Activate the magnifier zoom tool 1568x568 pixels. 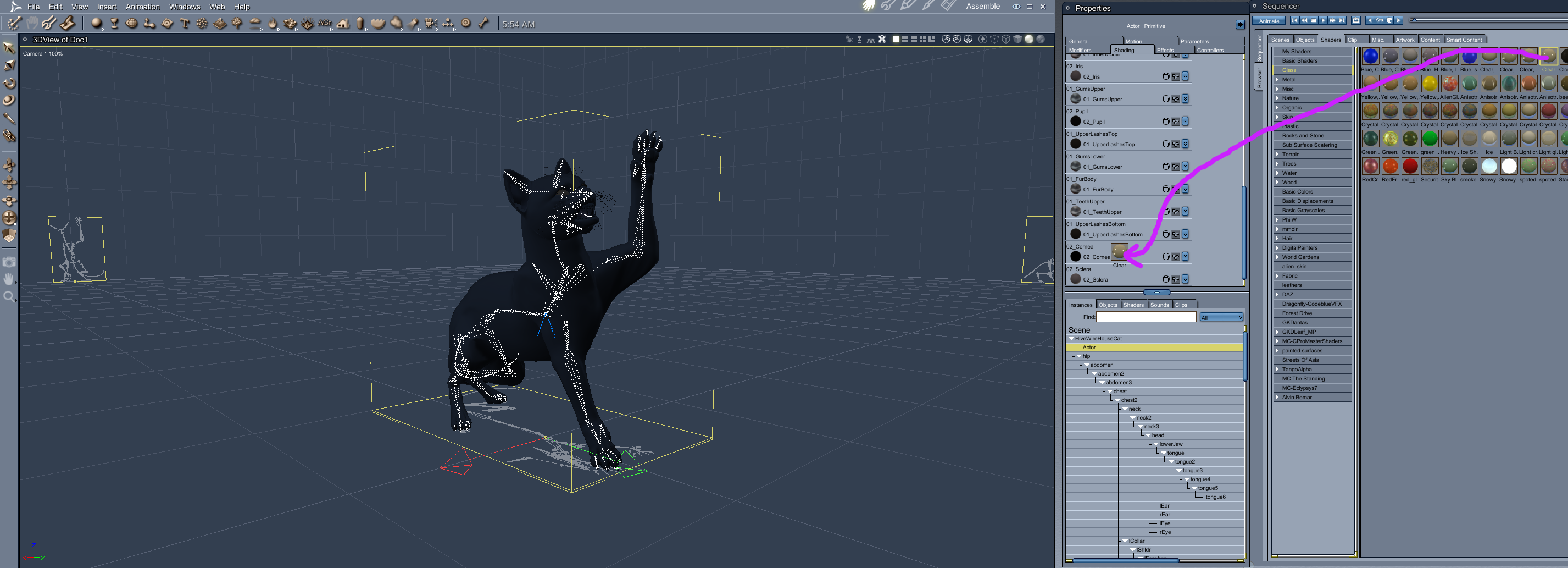9,297
